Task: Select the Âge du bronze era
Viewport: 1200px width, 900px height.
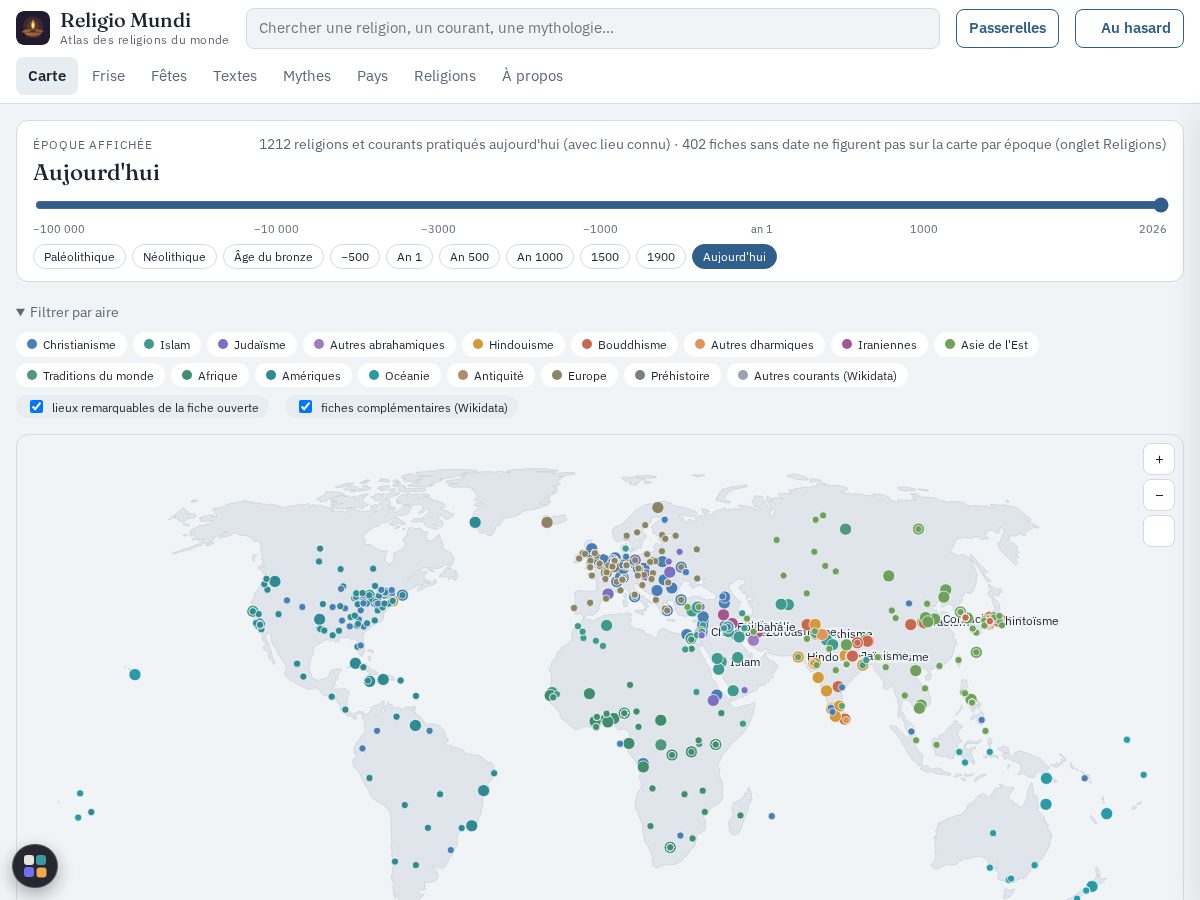Action: [273, 257]
